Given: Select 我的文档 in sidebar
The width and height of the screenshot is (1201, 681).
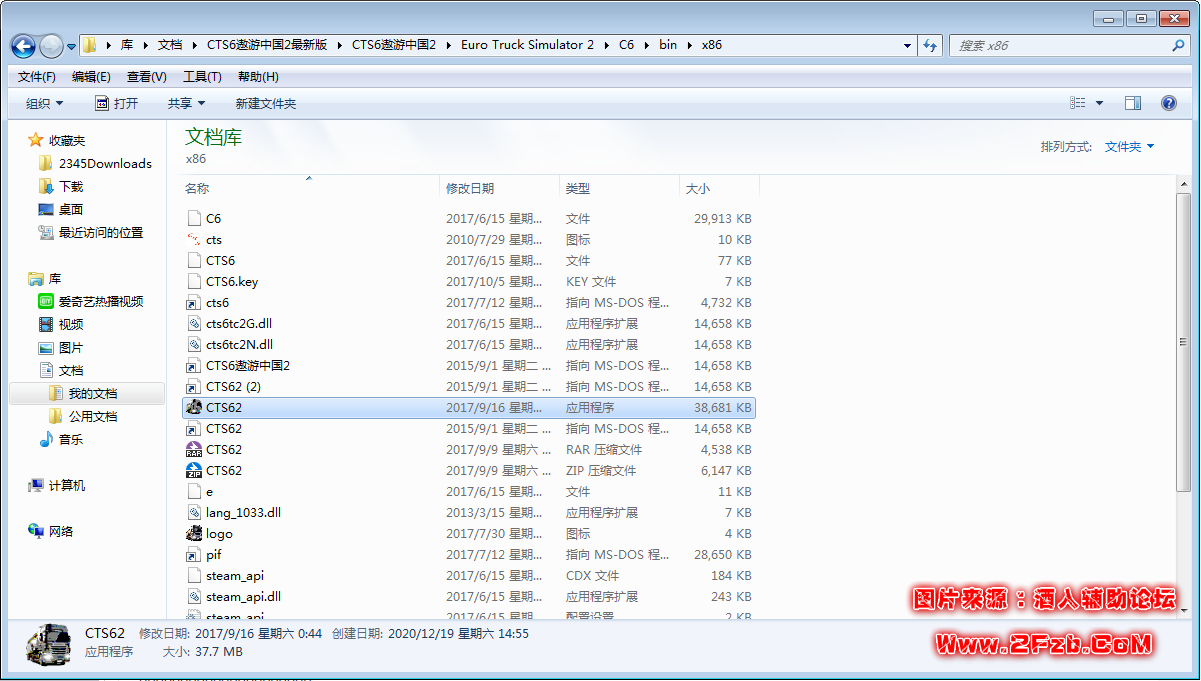Looking at the screenshot, I should (83, 394).
